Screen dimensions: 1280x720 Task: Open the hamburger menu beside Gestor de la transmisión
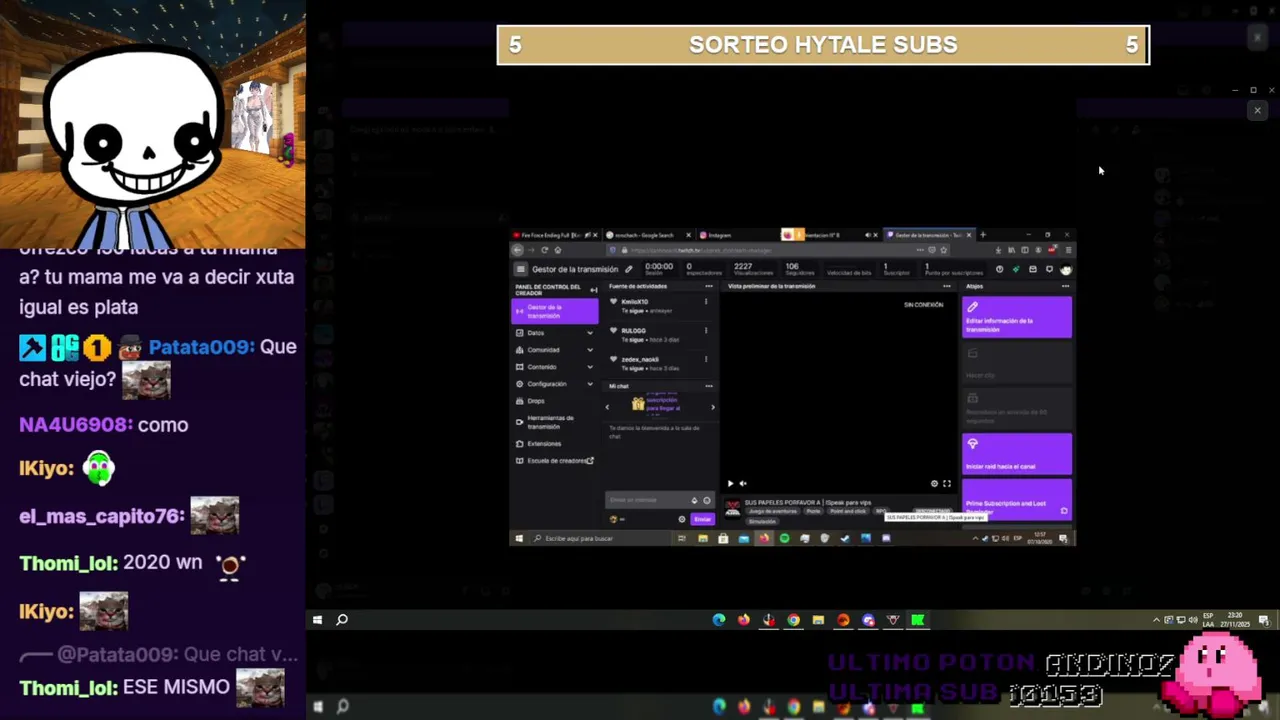520,269
